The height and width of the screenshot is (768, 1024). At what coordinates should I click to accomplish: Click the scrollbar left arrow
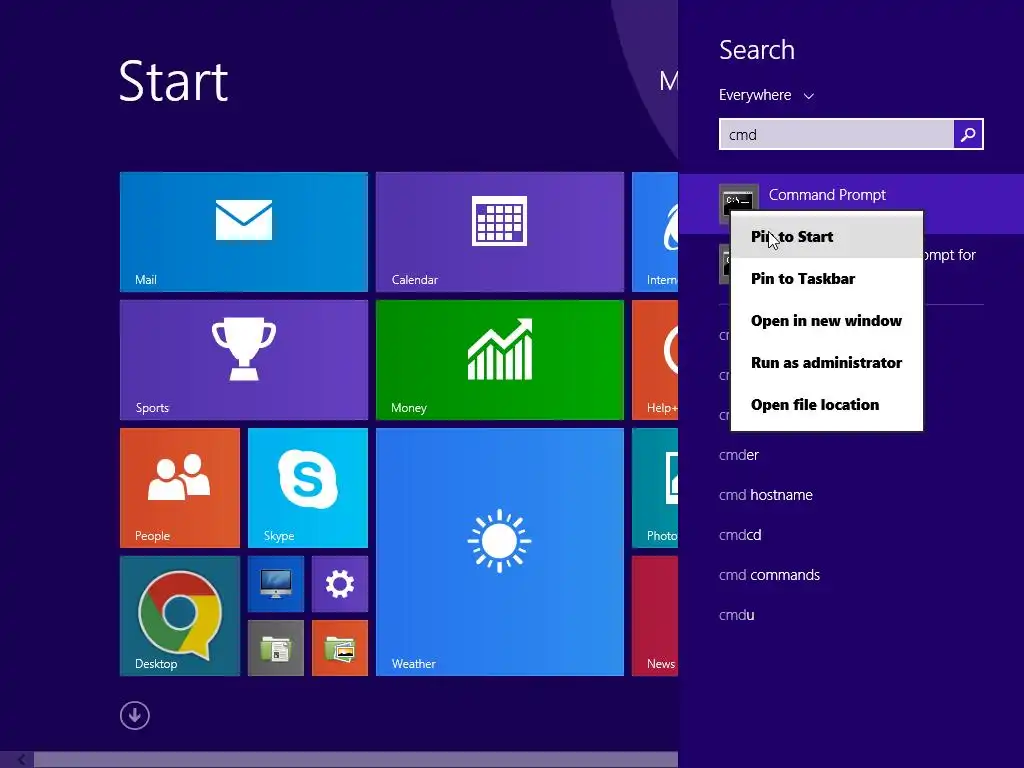[21, 760]
